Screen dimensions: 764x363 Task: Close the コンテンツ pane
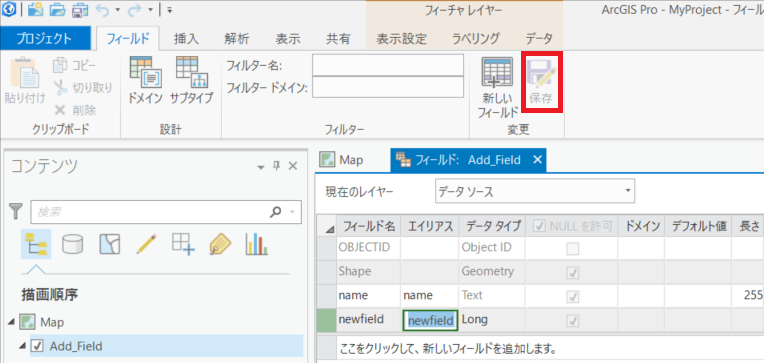(292, 167)
